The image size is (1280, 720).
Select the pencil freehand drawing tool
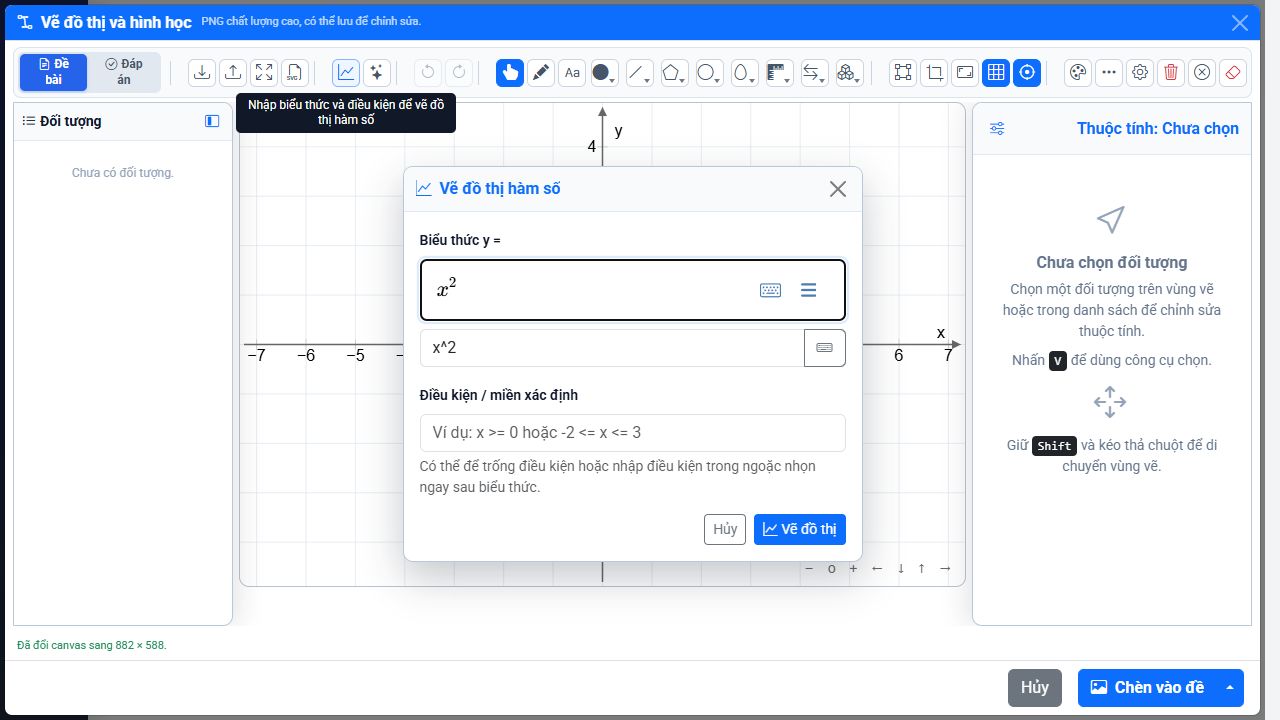tap(541, 72)
